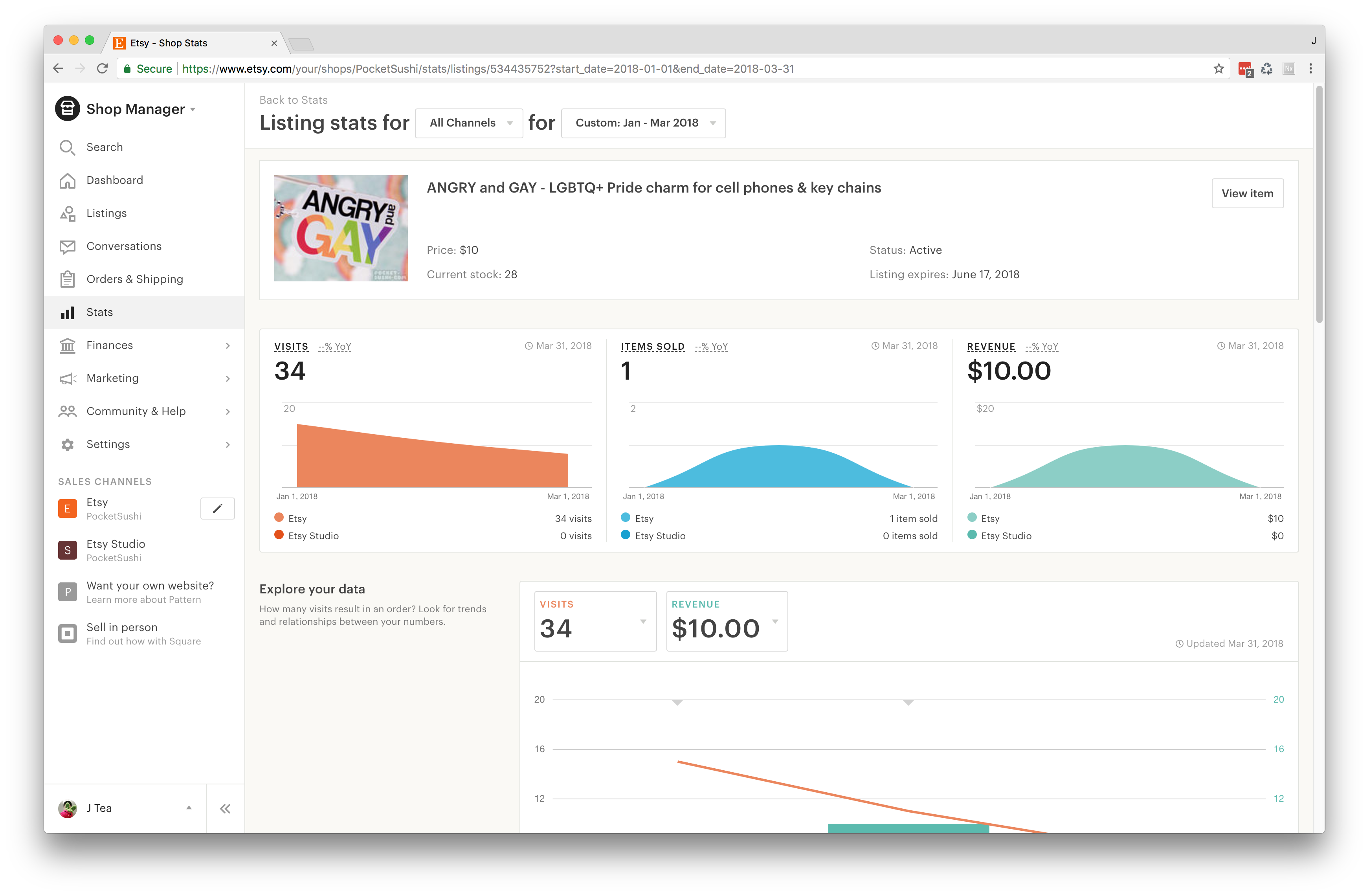1369x896 pixels.
Task: Click the VISITS heading in stats card
Action: click(x=291, y=347)
